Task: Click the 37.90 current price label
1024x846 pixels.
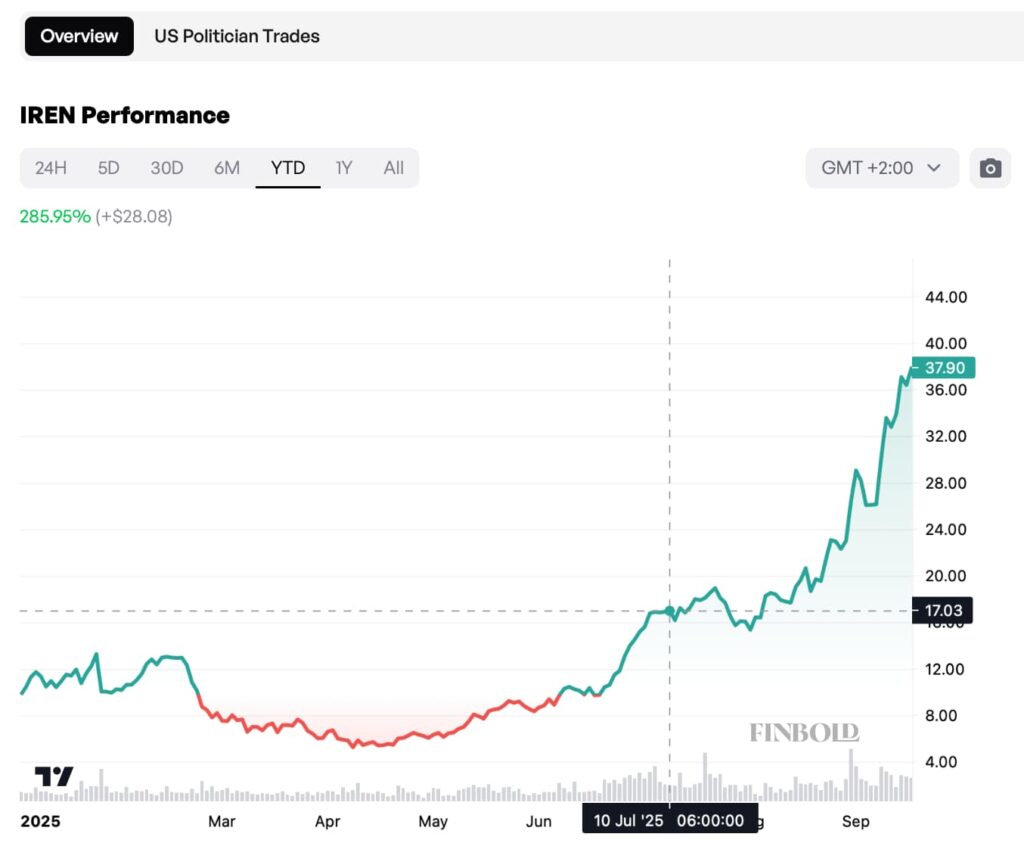Action: [943, 368]
